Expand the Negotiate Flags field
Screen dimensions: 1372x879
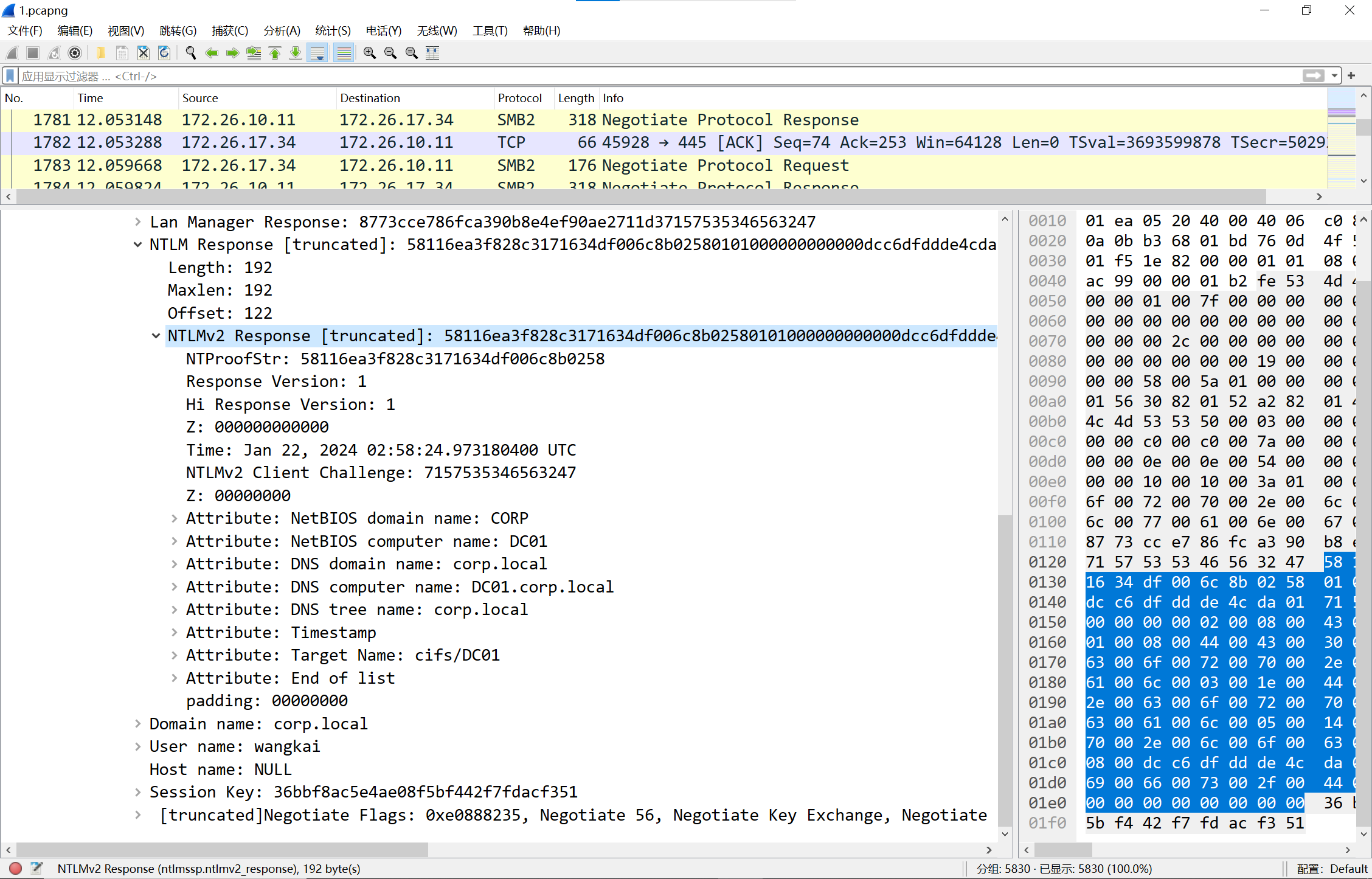[138, 815]
